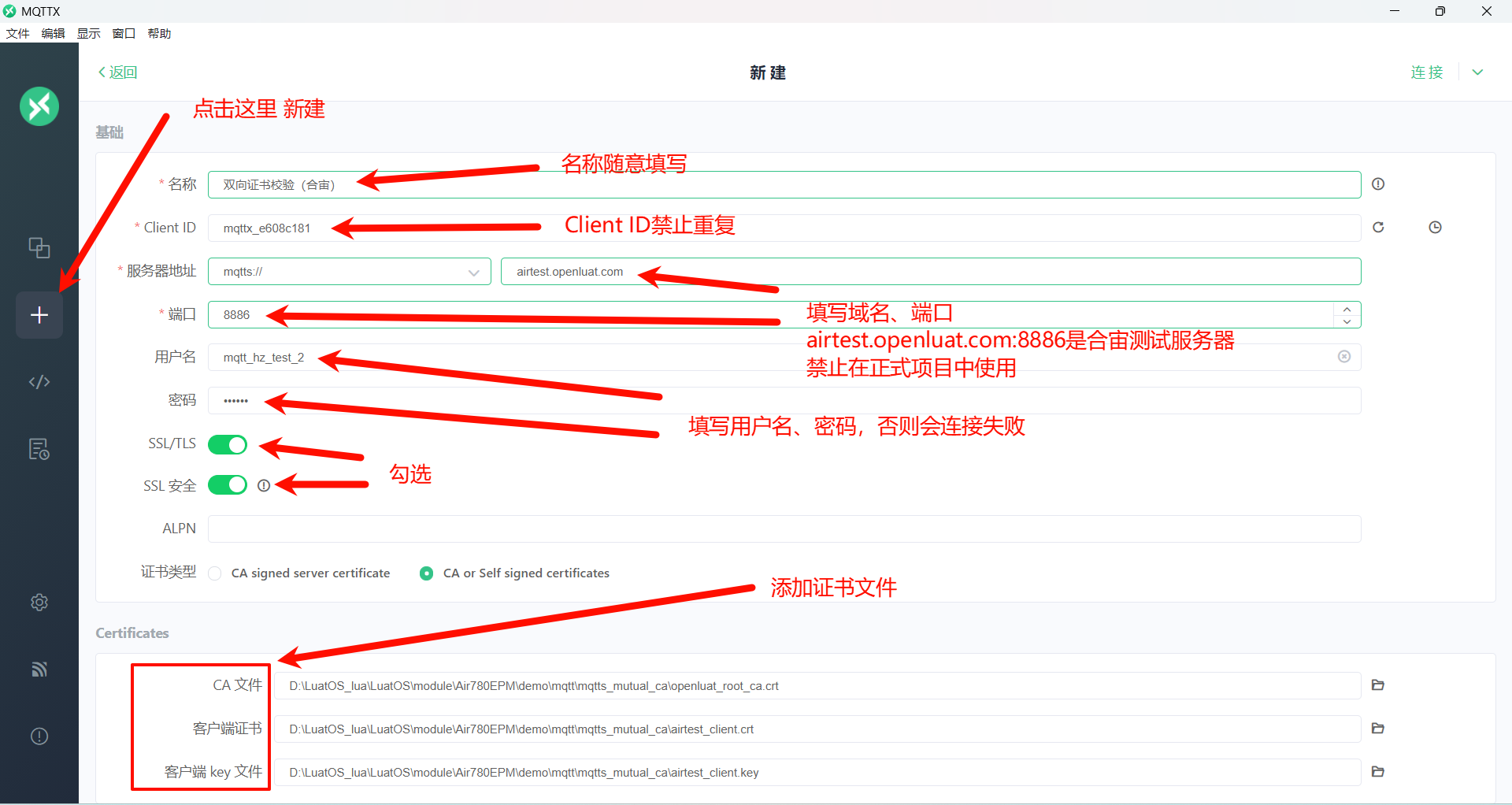The height and width of the screenshot is (805, 1512).
Task: Click the 连接 connect button
Action: coord(1427,72)
